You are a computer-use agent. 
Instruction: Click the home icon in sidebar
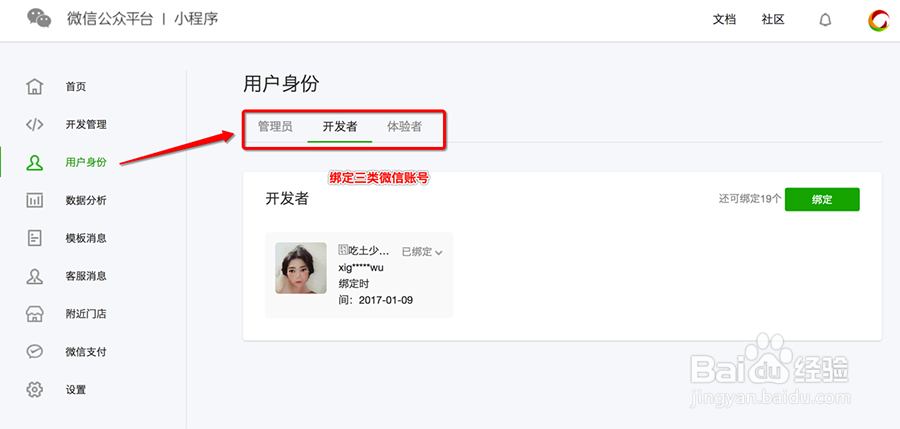coord(35,87)
